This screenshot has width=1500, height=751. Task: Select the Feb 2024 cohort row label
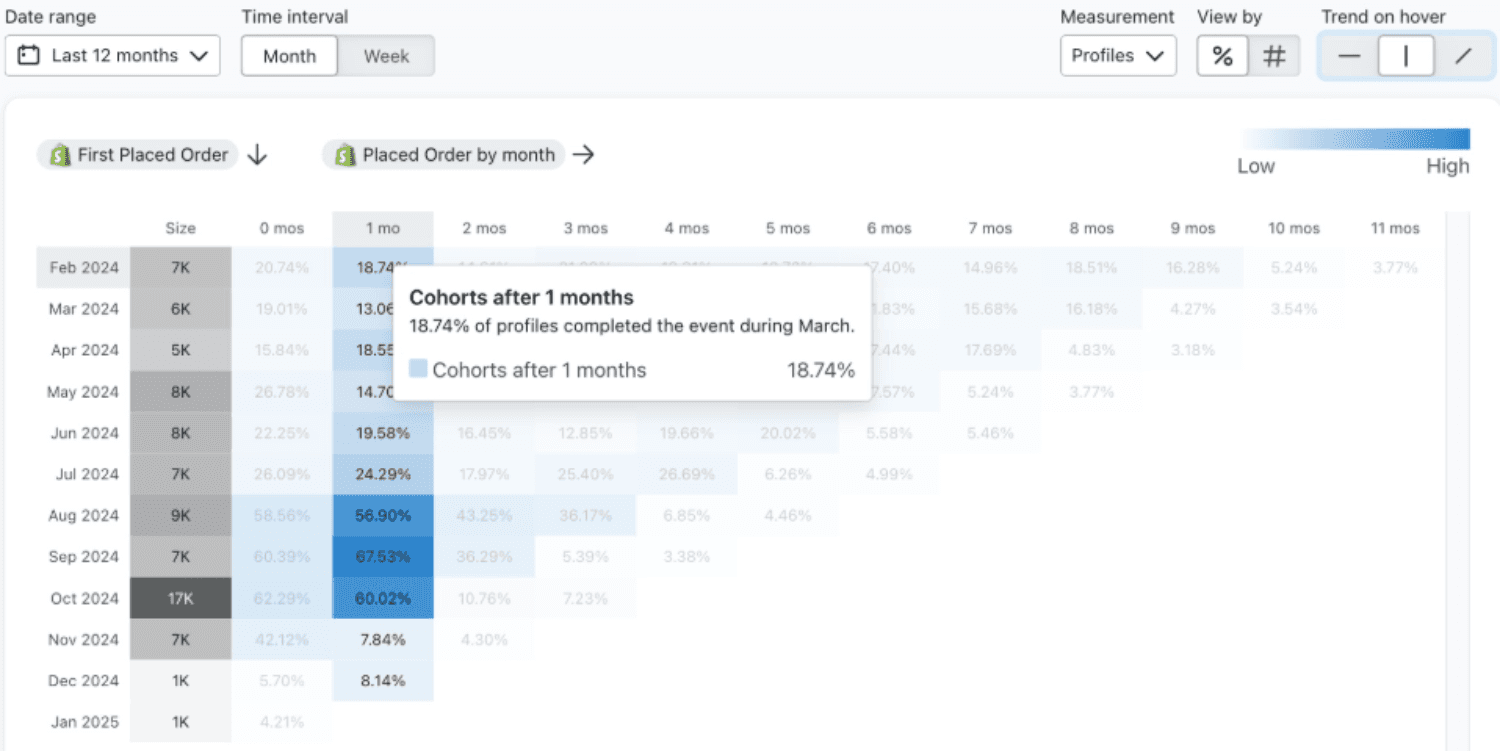84,268
